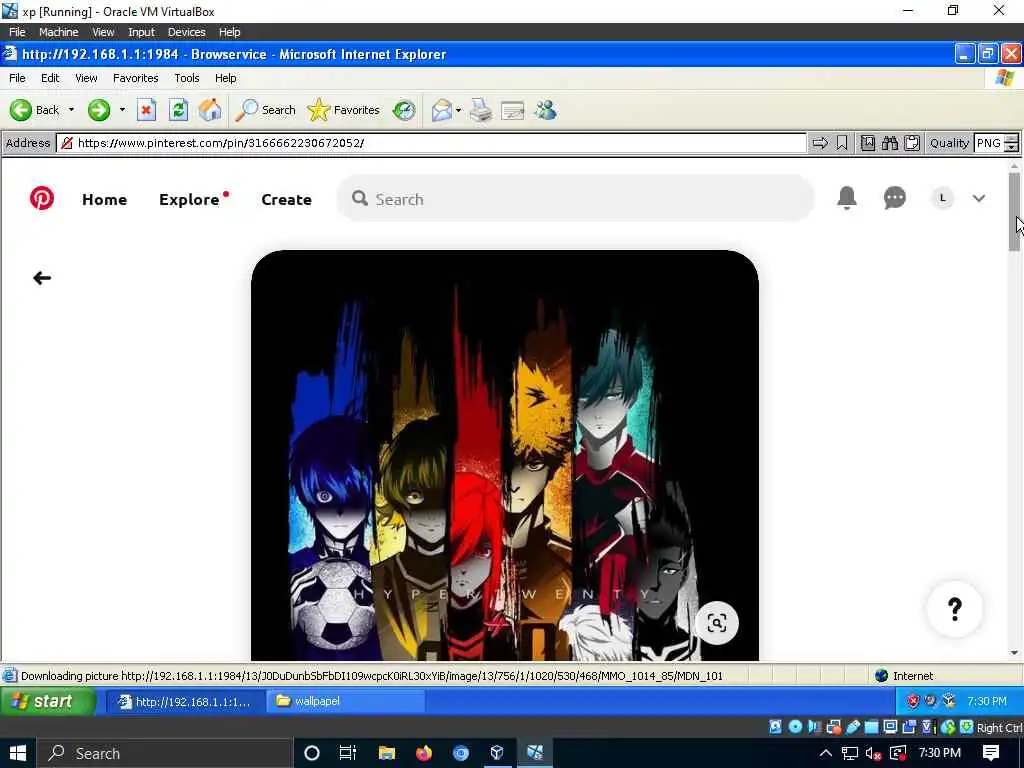Open the Back history dropdown arrow
This screenshot has height=768, width=1024.
pyautogui.click(x=71, y=110)
